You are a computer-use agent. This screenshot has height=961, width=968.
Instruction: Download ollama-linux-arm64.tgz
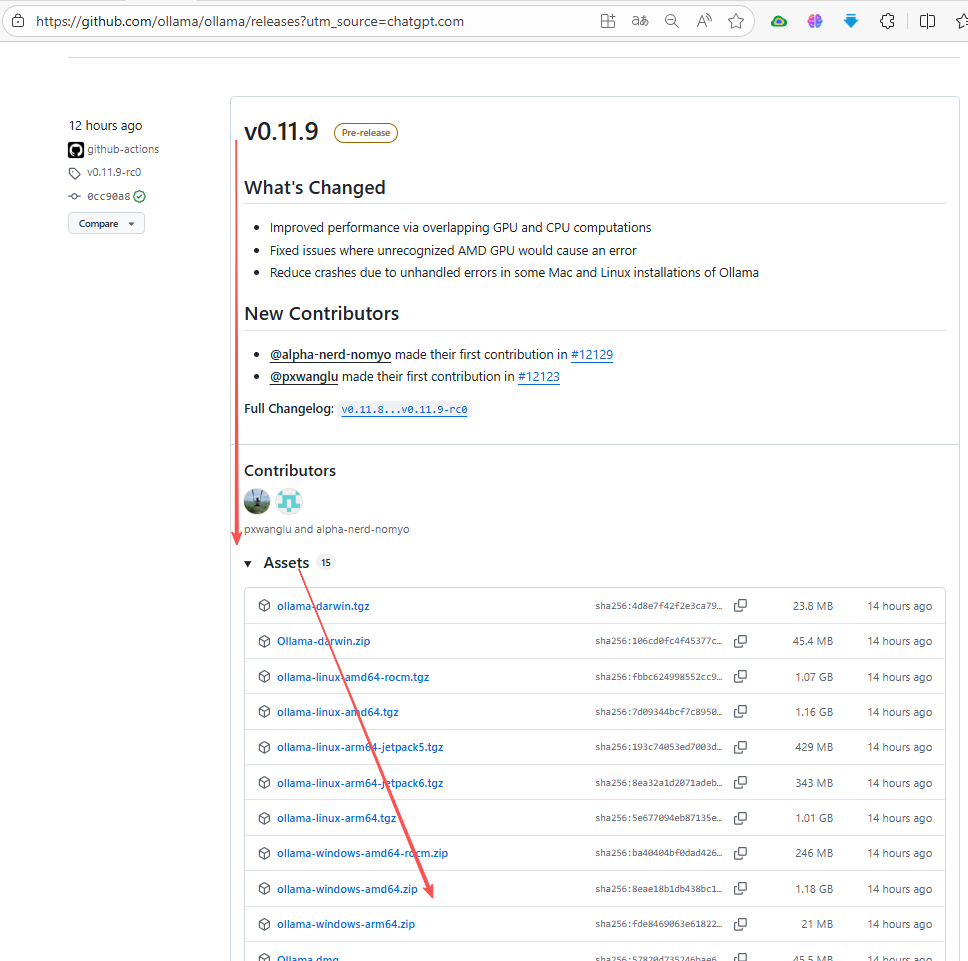click(x=336, y=818)
